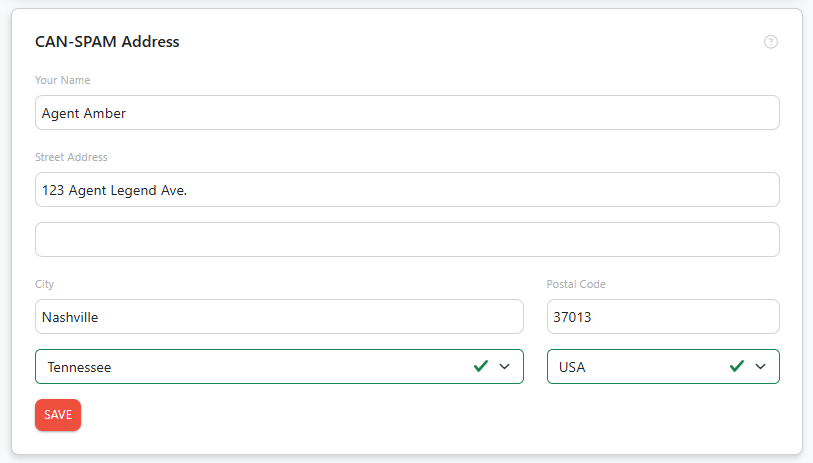The height and width of the screenshot is (463, 813).
Task: Expand country list via USA chevron arrow
Action: (761, 367)
